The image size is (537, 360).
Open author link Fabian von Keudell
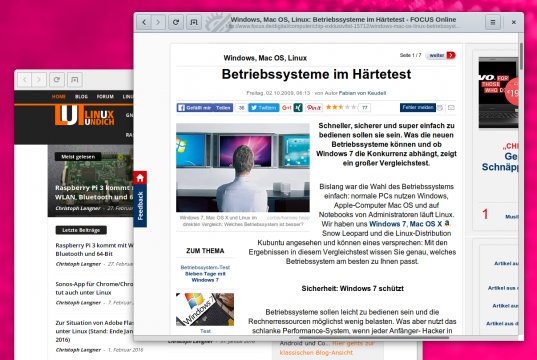[x=362, y=93]
